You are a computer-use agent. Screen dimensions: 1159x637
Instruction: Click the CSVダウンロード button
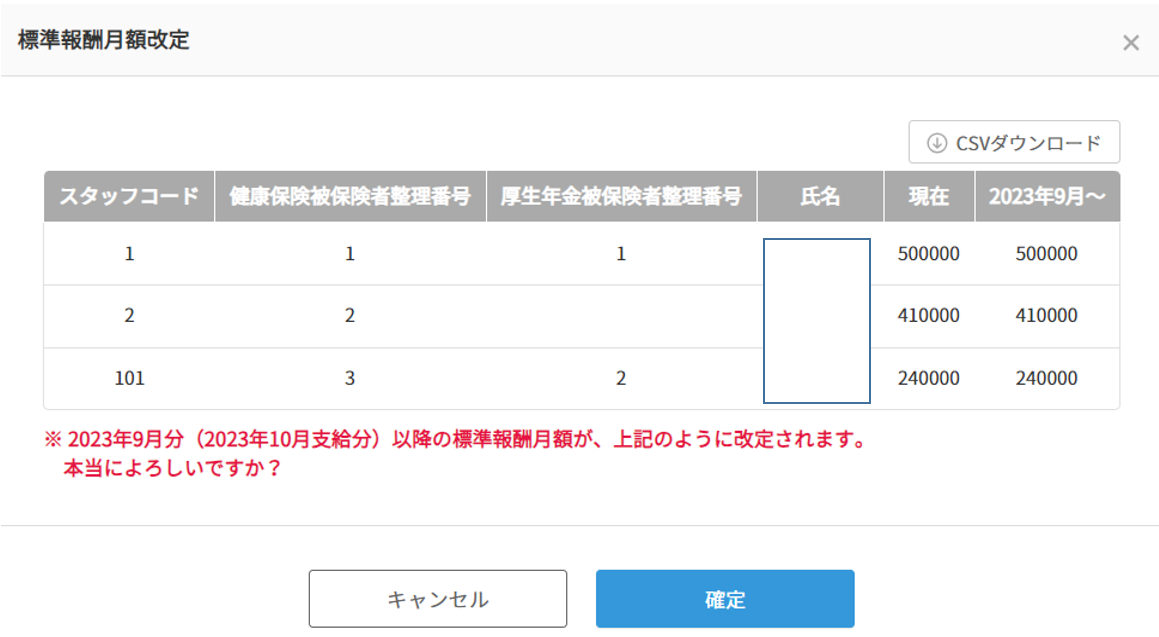pos(1014,142)
